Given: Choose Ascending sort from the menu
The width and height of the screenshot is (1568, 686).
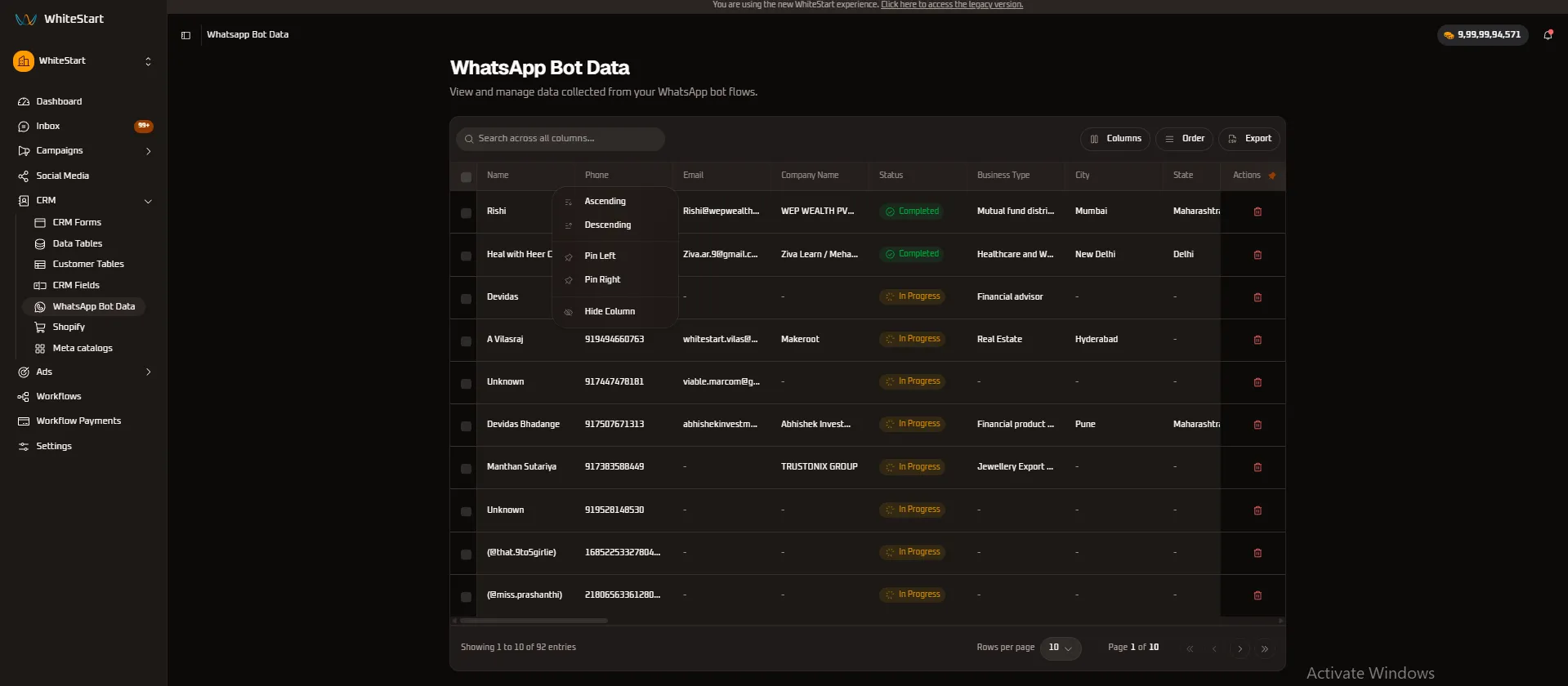Looking at the screenshot, I should (x=615, y=202).
